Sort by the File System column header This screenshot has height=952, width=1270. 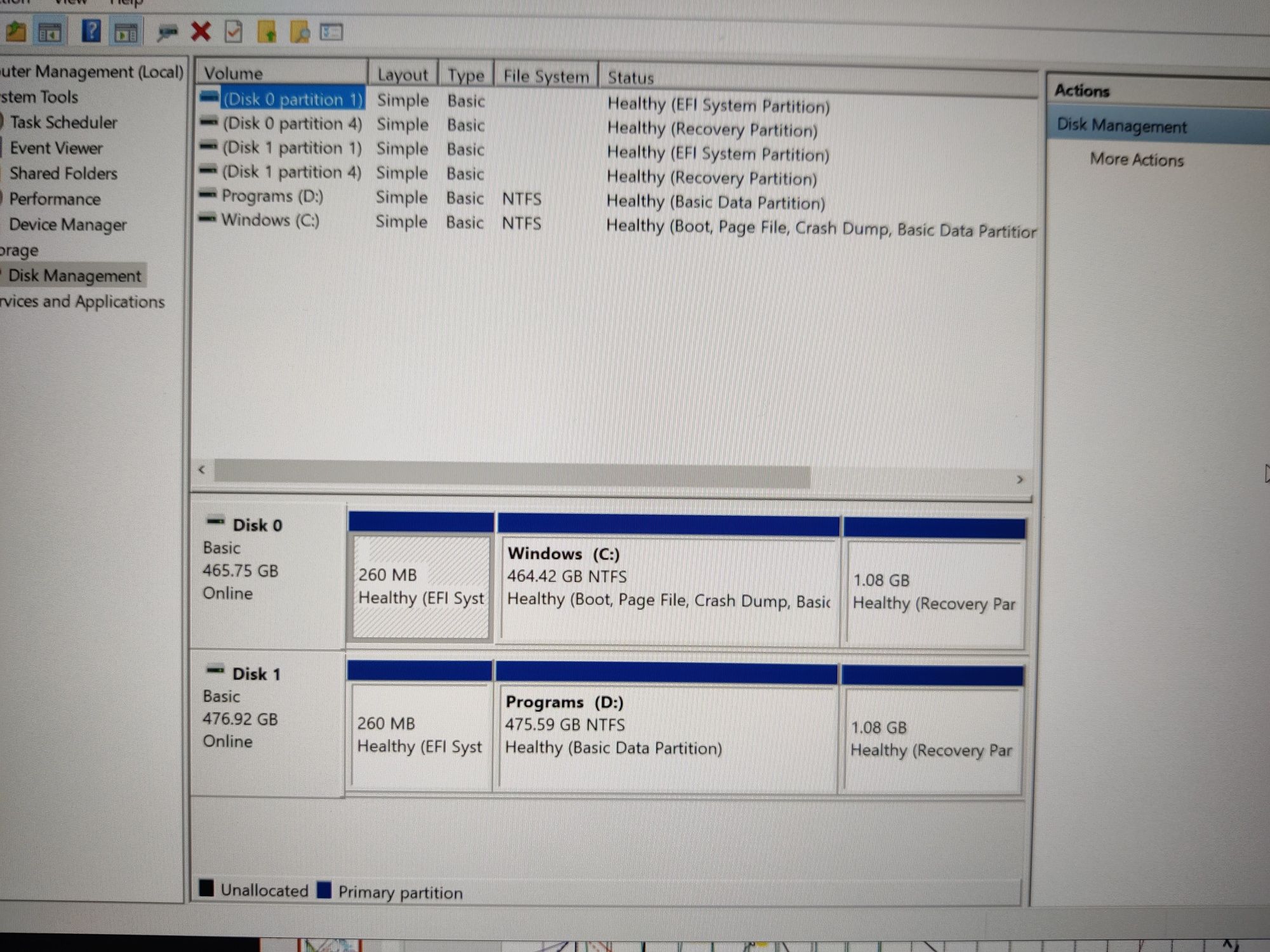click(x=546, y=76)
